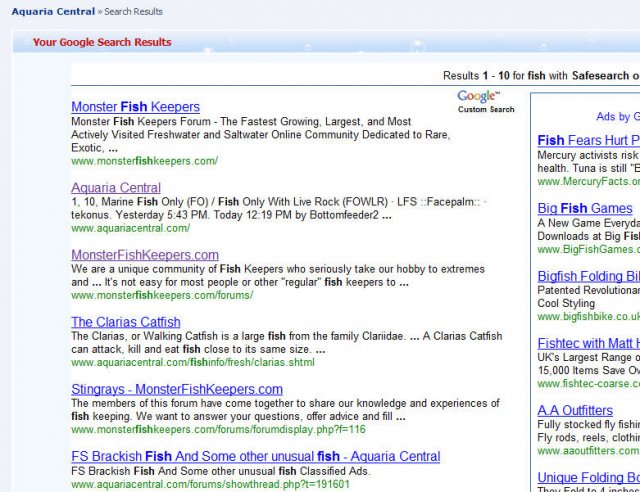Open the Bigfish Folding Bike ad
This screenshot has width=640, height=492.
click(589, 276)
